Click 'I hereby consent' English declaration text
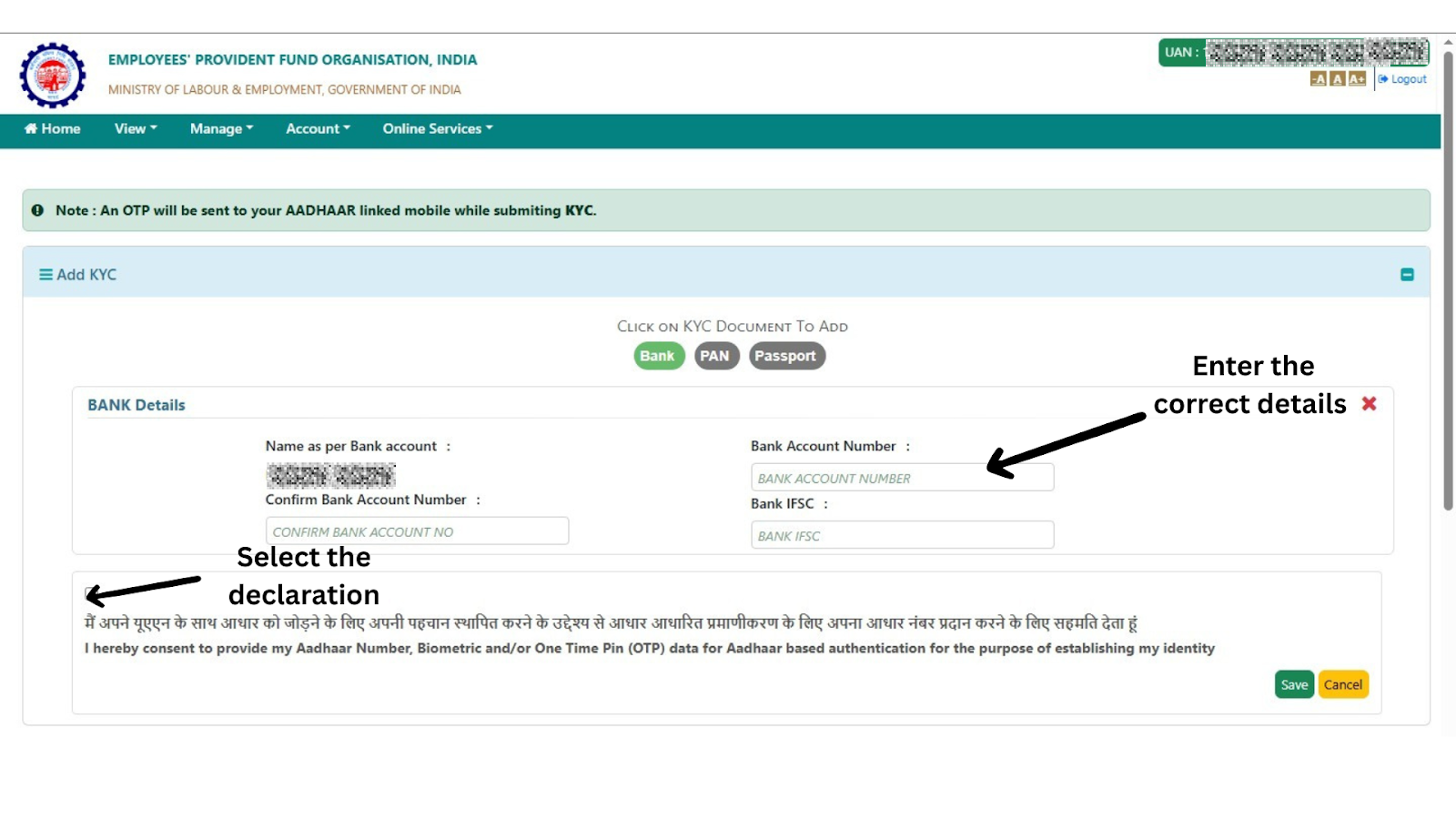Image resolution: width=1456 pixels, height=819 pixels. coord(650,648)
